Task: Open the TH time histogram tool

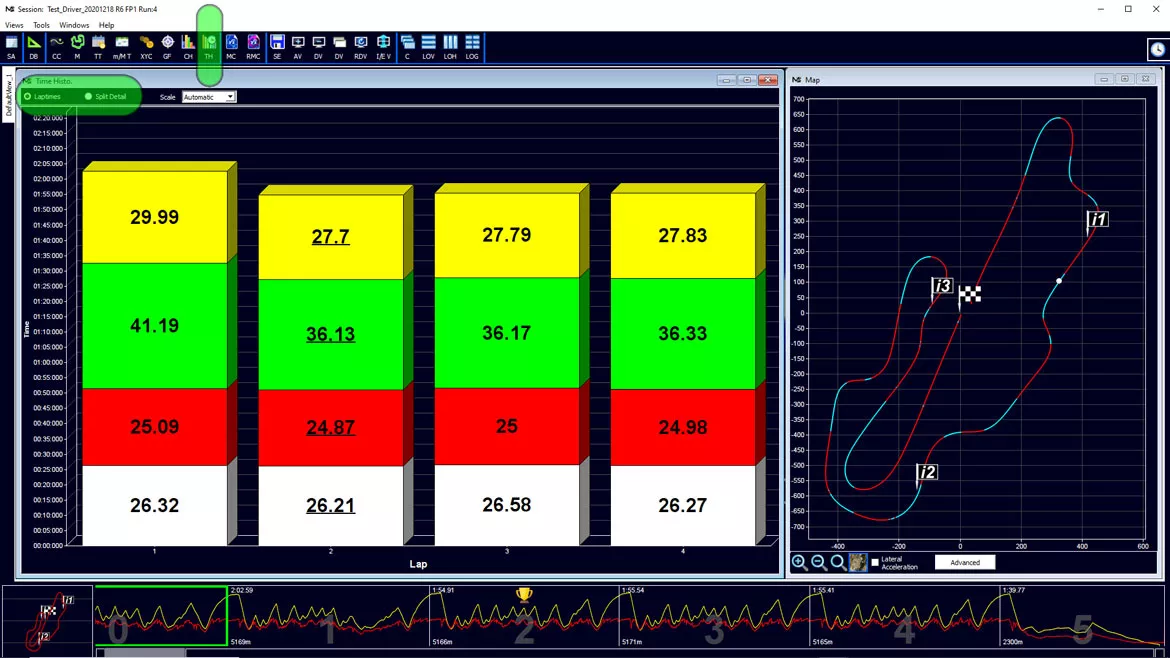Action: 209,46
